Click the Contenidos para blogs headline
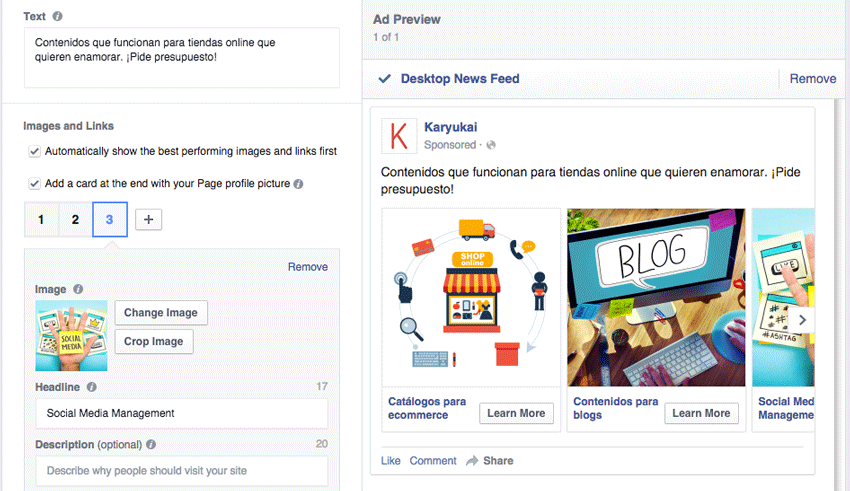Screen dimensions: 850x491 point(615,408)
